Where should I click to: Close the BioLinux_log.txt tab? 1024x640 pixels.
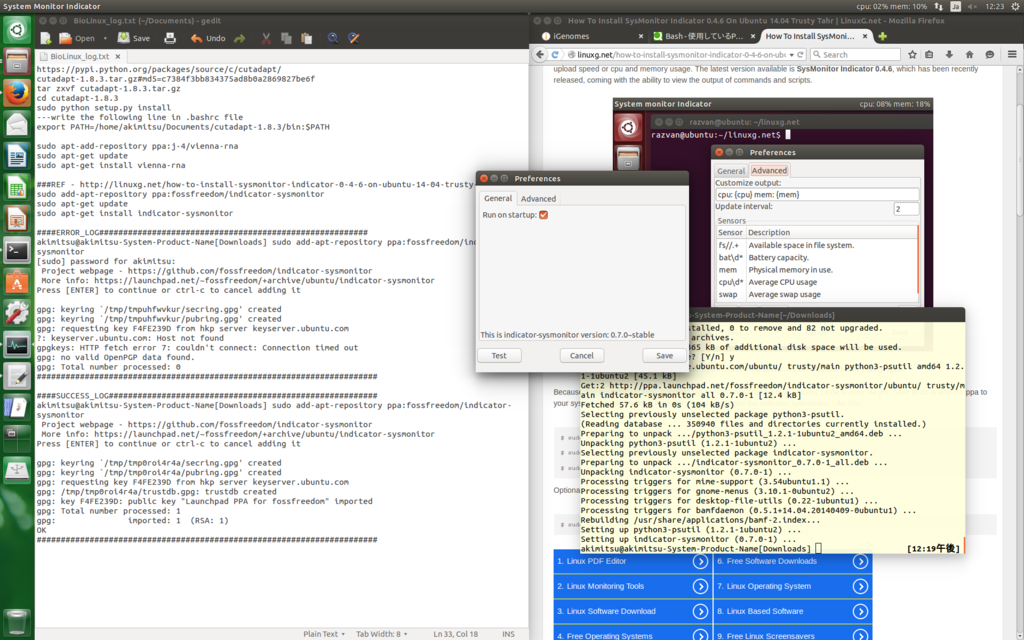(118, 57)
